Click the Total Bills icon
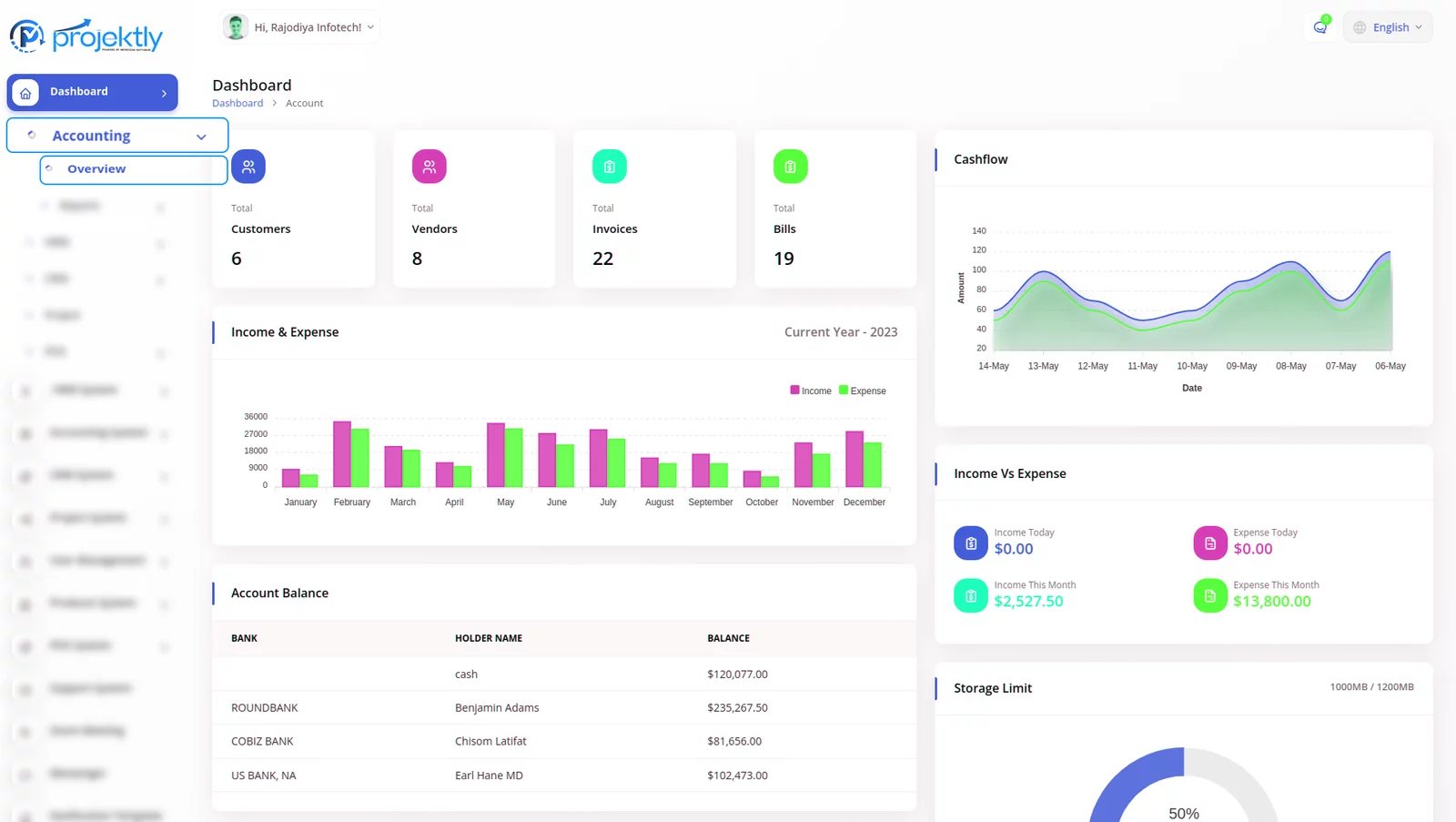Viewport: 1456px width, 822px height. (x=790, y=167)
